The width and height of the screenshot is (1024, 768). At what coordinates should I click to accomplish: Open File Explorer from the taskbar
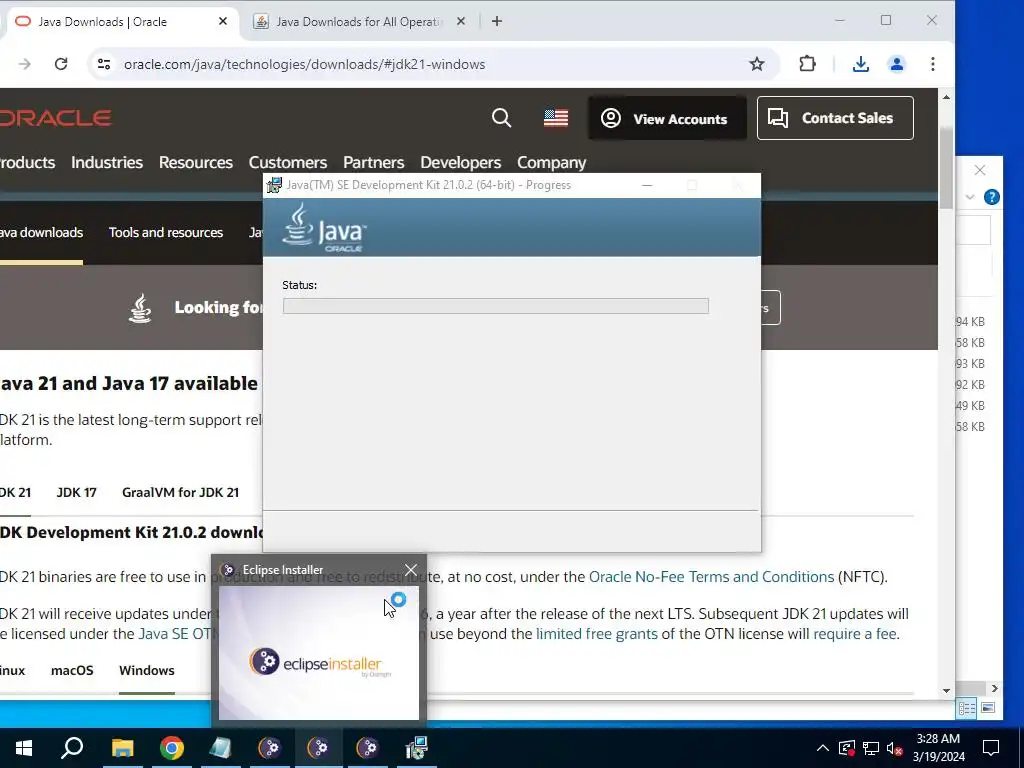point(122,748)
